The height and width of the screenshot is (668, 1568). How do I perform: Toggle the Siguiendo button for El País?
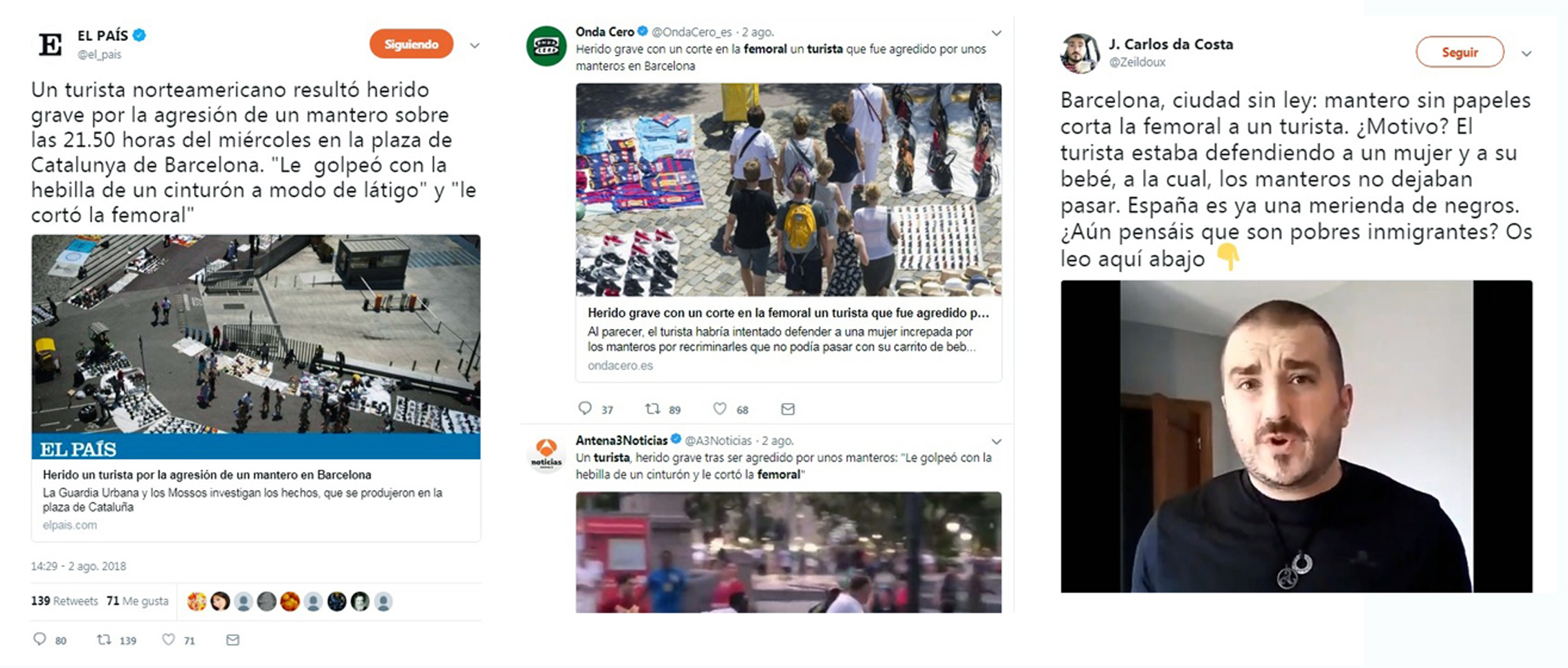(411, 44)
